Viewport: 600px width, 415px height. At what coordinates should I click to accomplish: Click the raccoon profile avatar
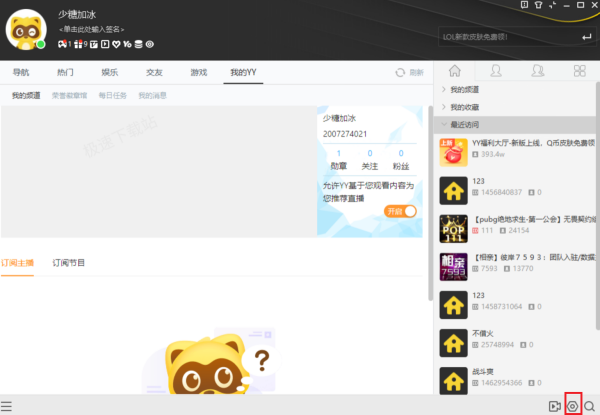26,29
